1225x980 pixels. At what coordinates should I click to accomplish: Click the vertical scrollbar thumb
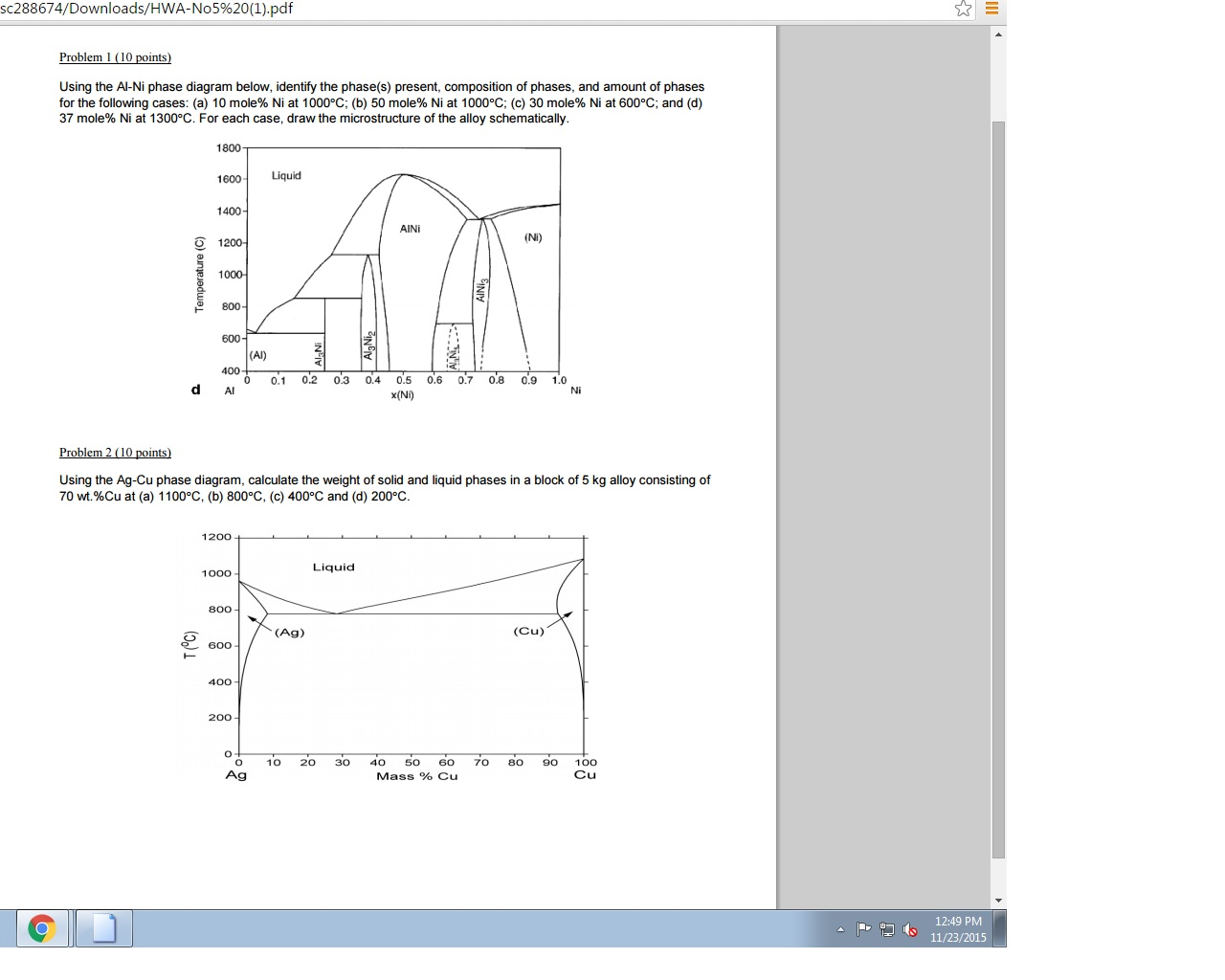998,489
